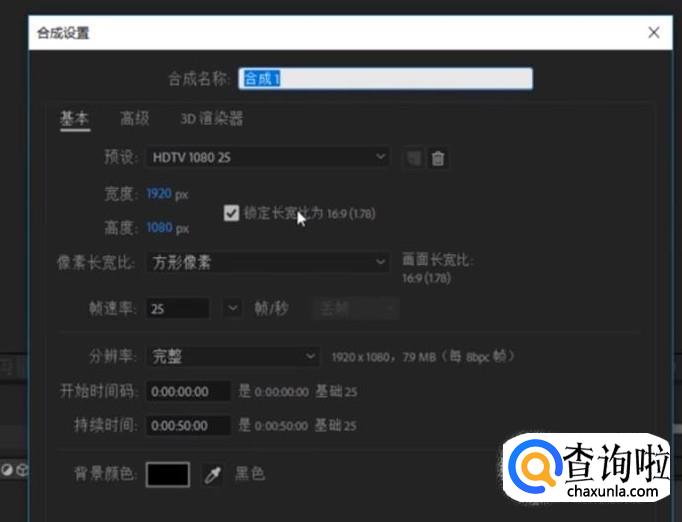Select the 基本 tab
This screenshot has height=522, width=682.
tap(74, 118)
